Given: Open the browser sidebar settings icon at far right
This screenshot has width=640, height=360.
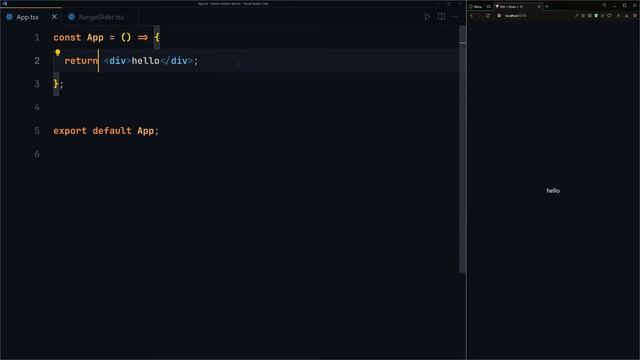Looking at the screenshot, I should pyautogui.click(x=635, y=16).
